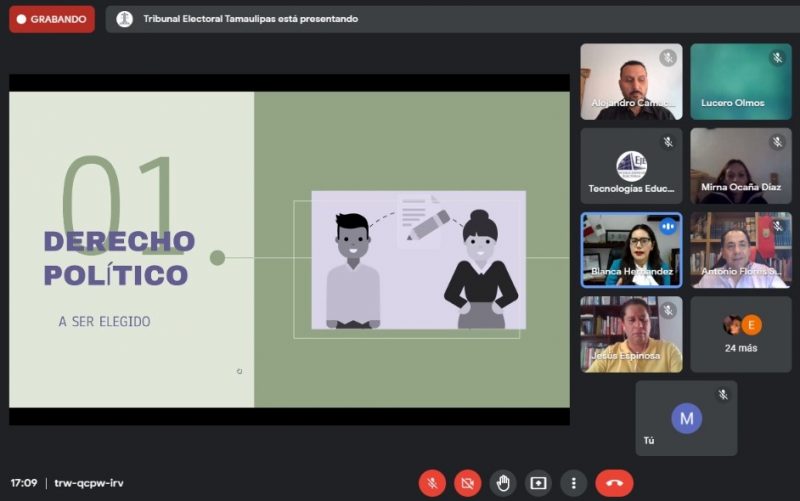The height and width of the screenshot is (501, 800).
Task: Click the presenter avatar icon in top banner
Action: (x=124, y=19)
